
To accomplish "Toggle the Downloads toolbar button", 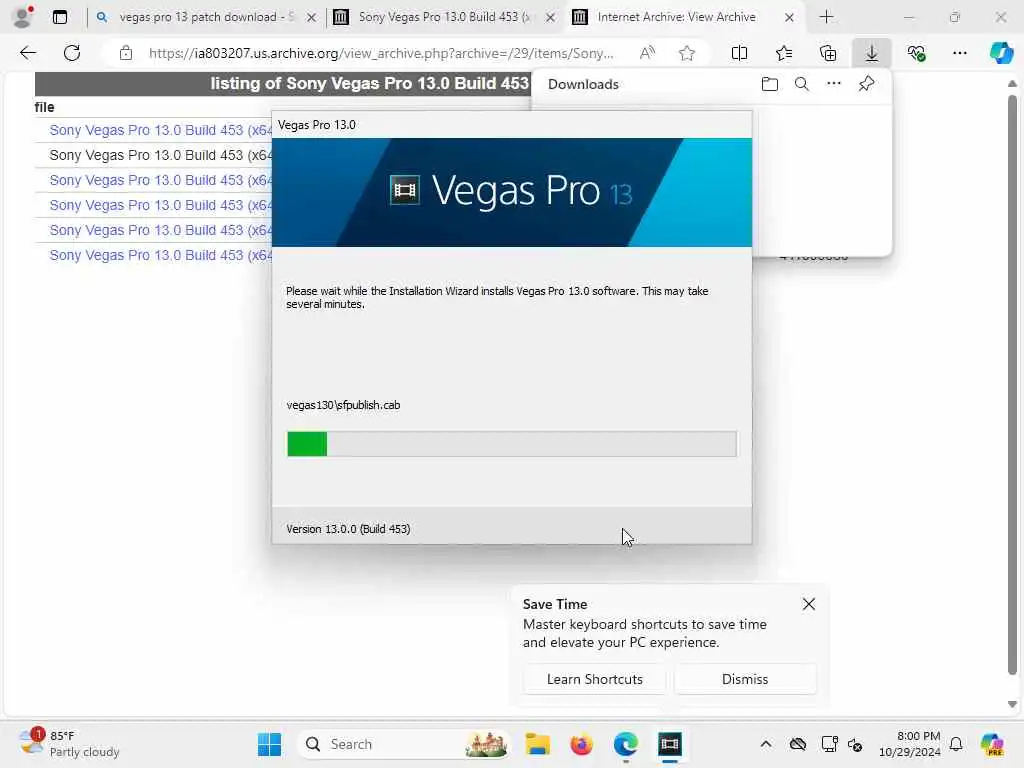I will (x=872, y=53).
